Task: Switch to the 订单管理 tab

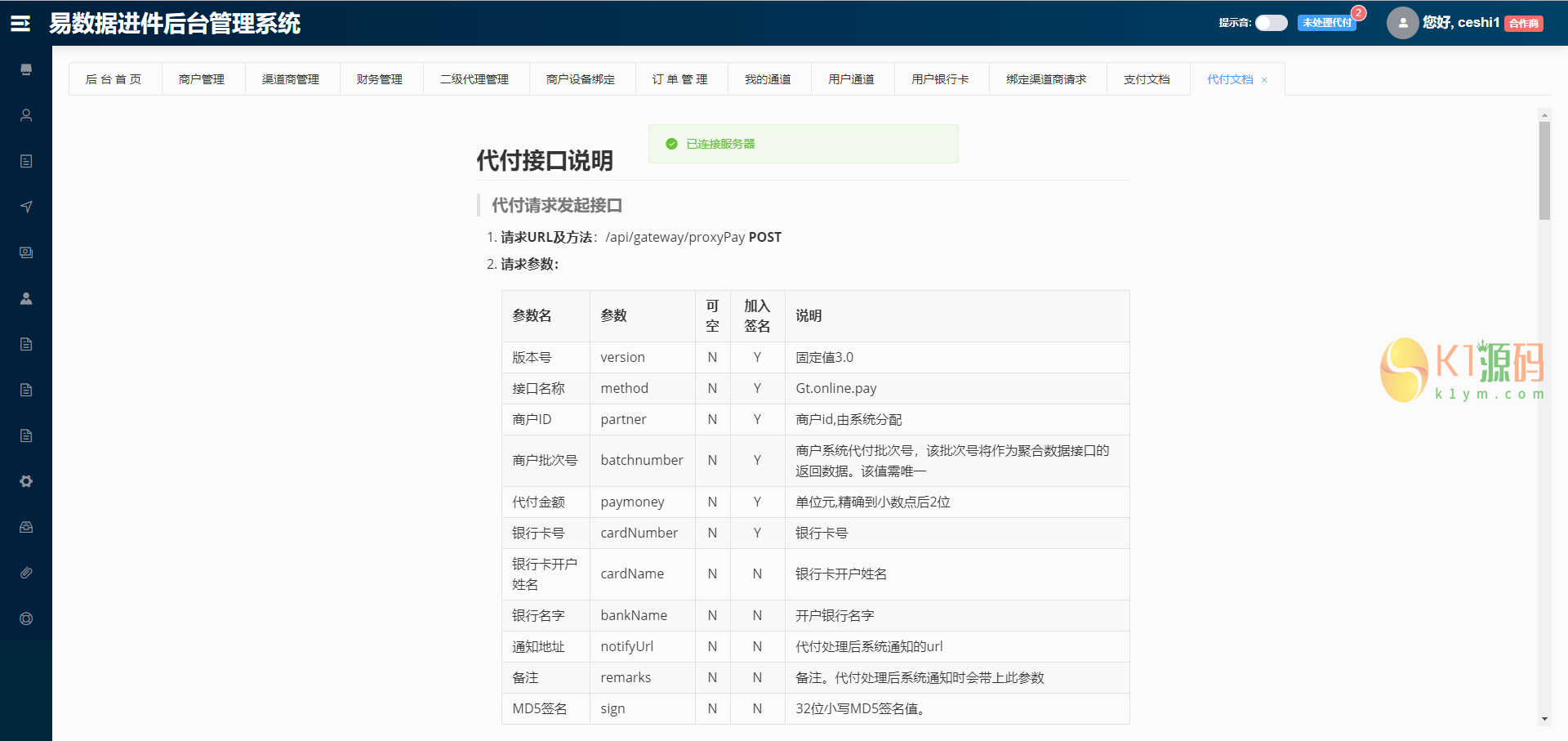Action: (679, 79)
